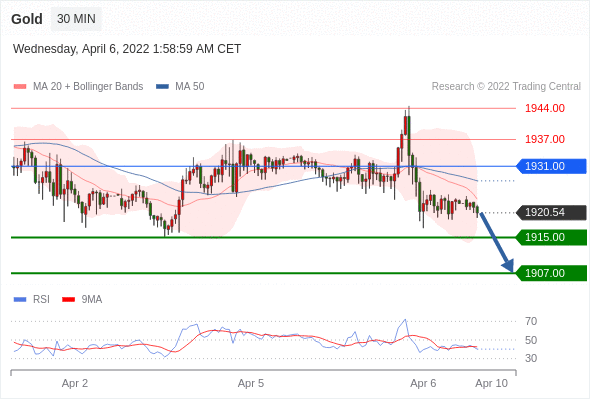The image size is (590, 400).
Task: Click the 'Apr 2' date axis label
Action: coord(75,383)
